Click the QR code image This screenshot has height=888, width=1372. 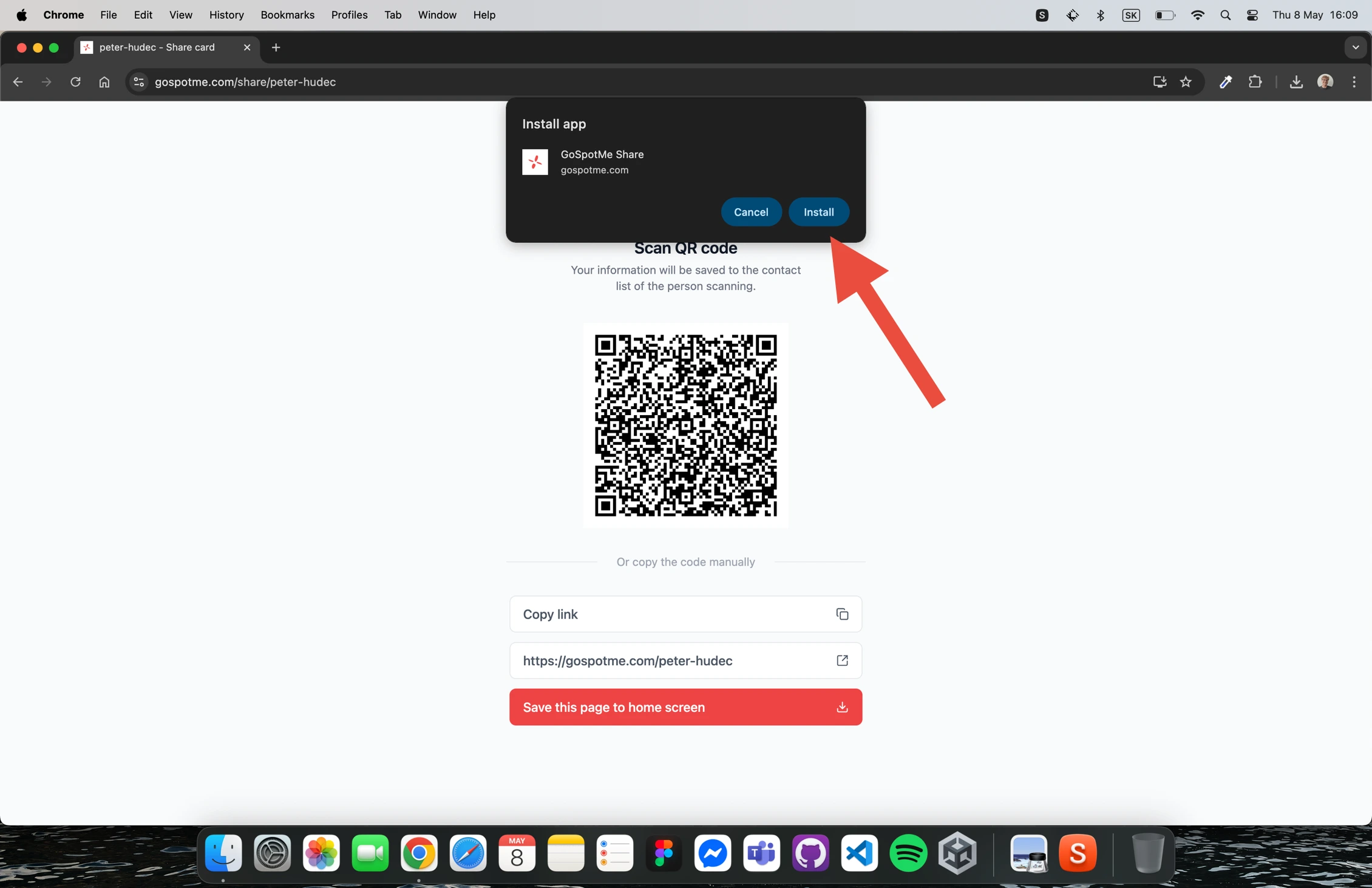click(x=685, y=425)
